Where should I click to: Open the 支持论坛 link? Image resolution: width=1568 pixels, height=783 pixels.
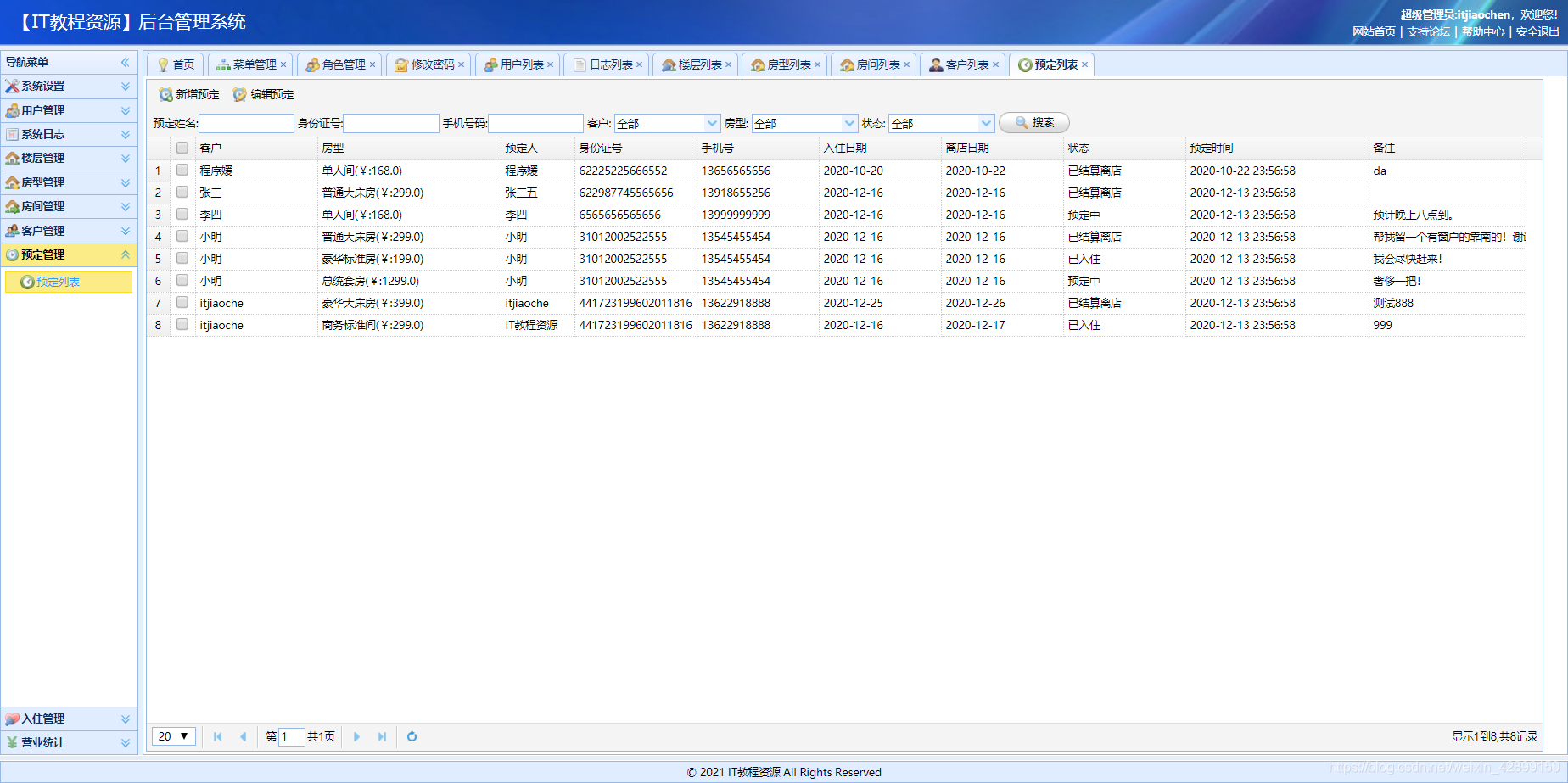(x=1429, y=31)
